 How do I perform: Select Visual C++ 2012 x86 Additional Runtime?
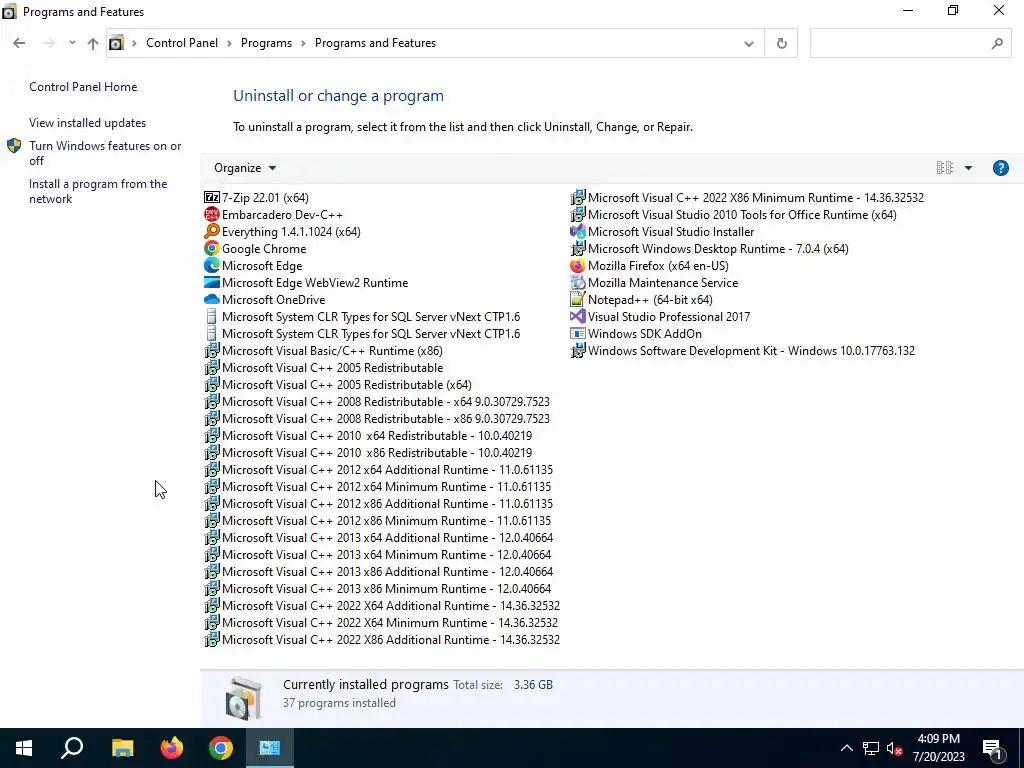[x=379, y=504]
